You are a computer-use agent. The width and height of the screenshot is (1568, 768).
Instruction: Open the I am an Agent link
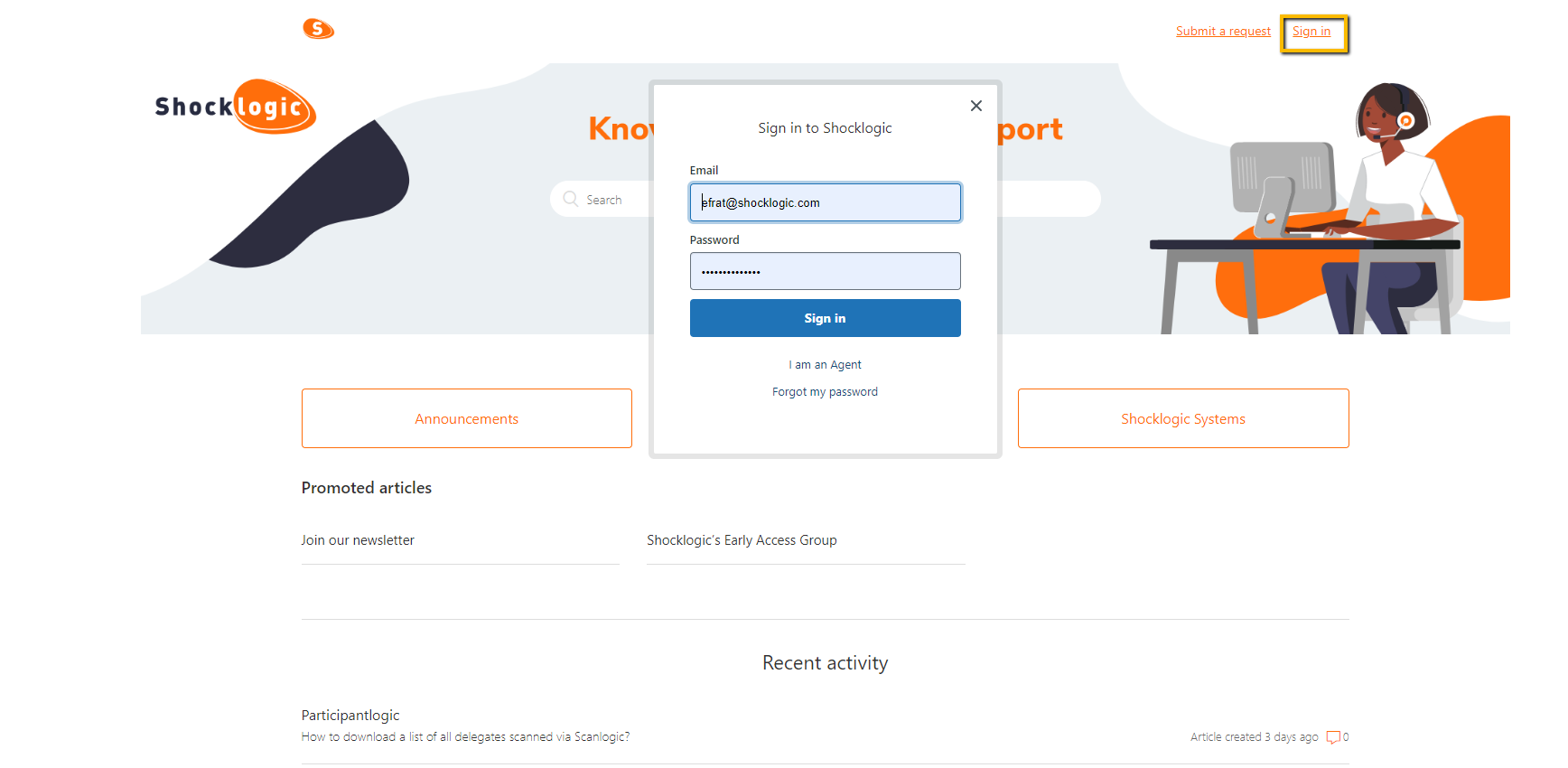click(x=825, y=365)
